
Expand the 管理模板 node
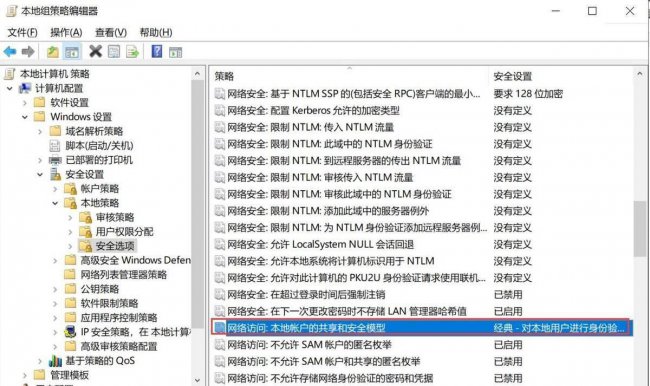pos(25,375)
